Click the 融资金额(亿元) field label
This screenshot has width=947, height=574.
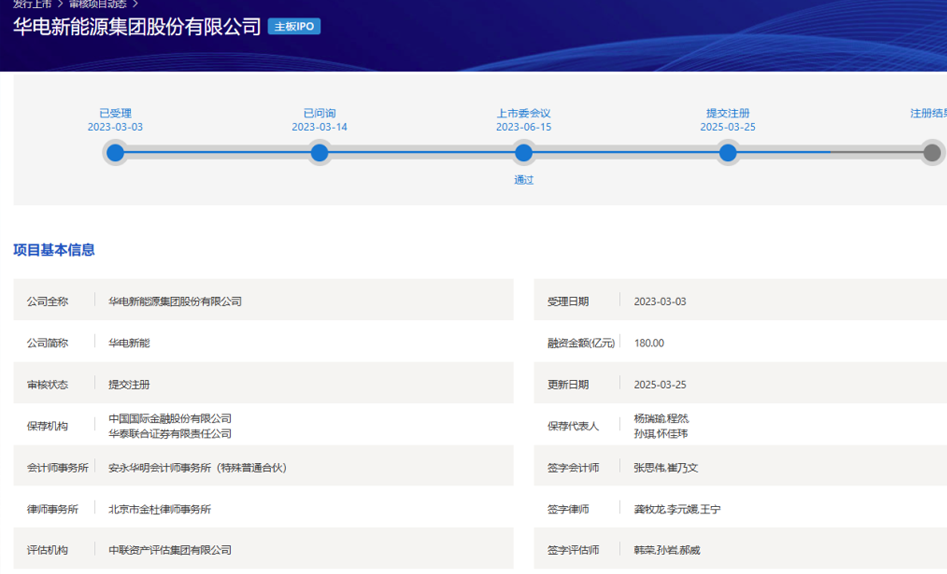(581, 343)
